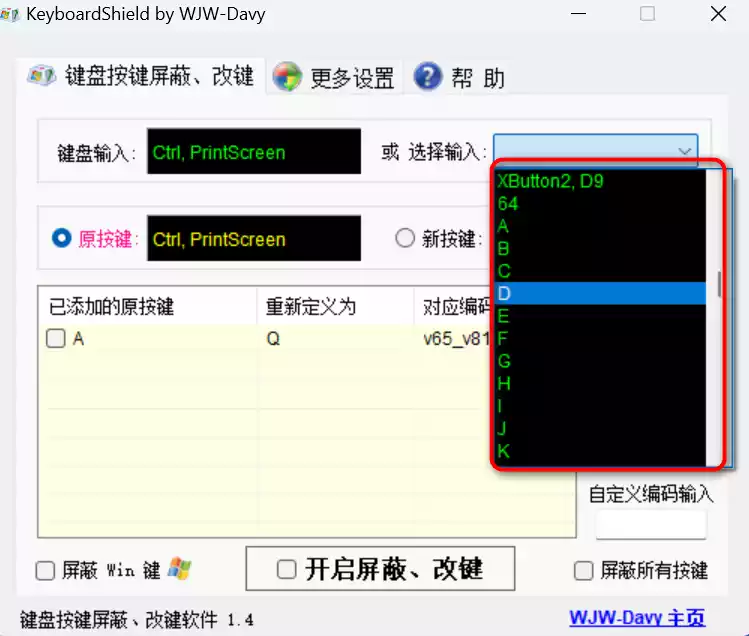Select the 新按键 radio button

click(405, 238)
